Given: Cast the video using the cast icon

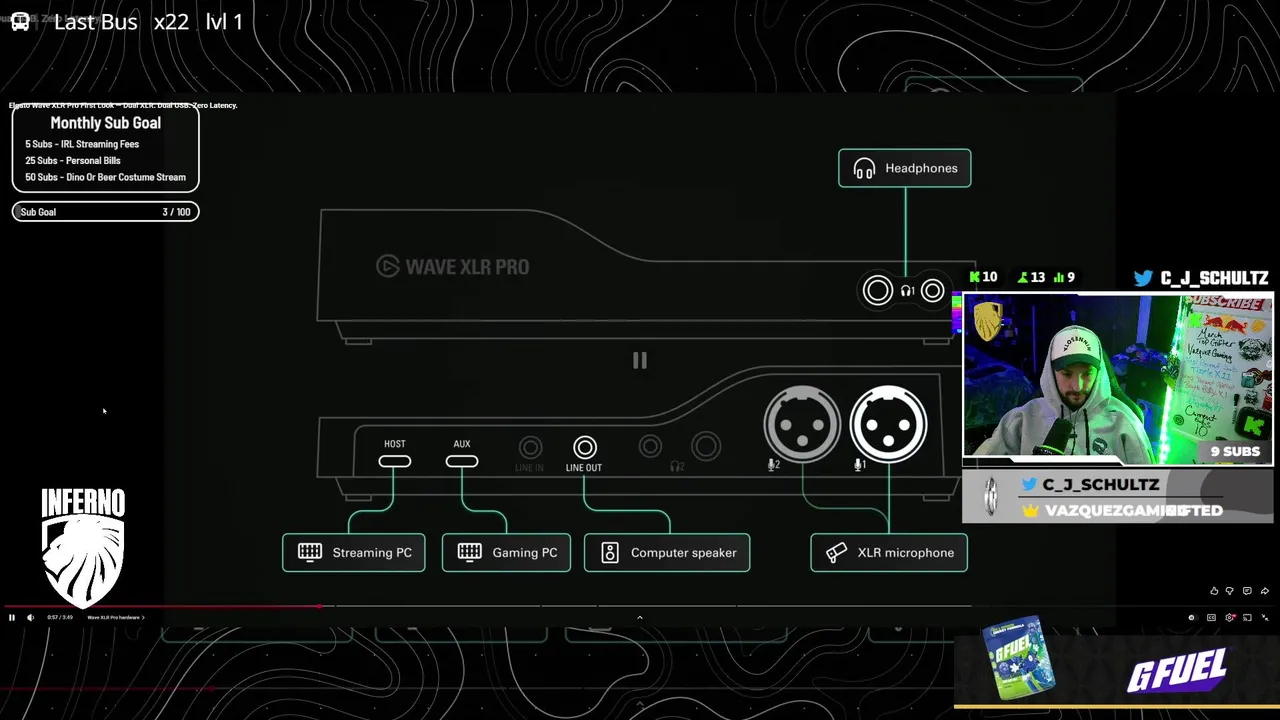Looking at the screenshot, I should (1247, 618).
